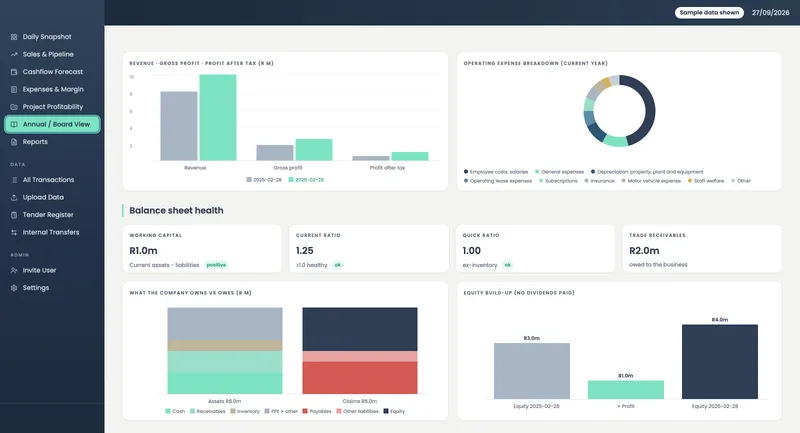Click the Quick Ratio 1.00 card
The width and height of the screenshot is (800, 433).
pos(535,249)
